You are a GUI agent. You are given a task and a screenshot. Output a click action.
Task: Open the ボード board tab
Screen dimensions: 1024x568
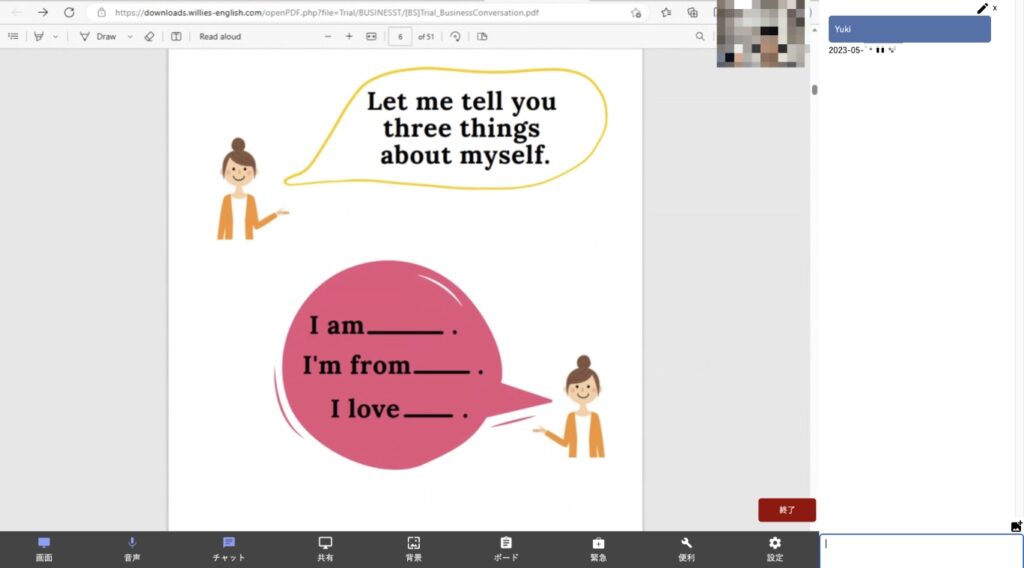click(x=506, y=548)
